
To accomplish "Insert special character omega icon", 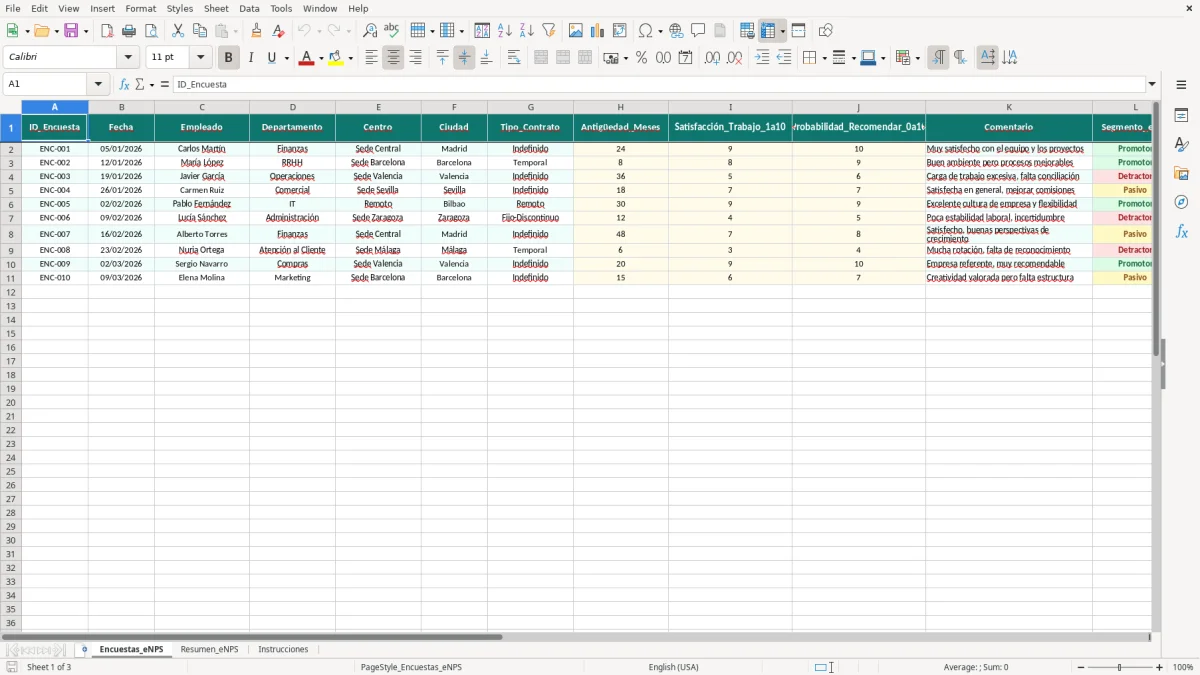I will click(x=645, y=31).
